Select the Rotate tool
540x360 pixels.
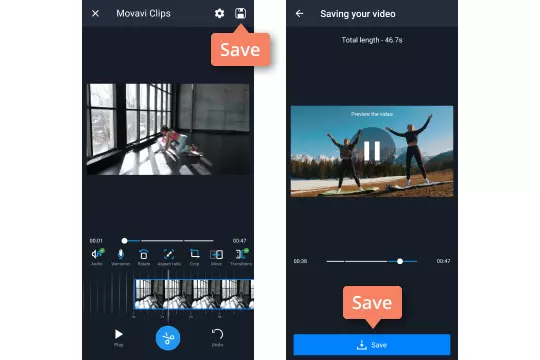pyautogui.click(x=144, y=257)
